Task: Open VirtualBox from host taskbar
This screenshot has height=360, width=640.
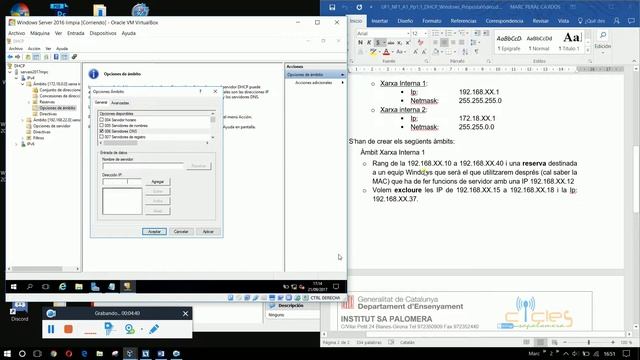Action: click(x=130, y=353)
